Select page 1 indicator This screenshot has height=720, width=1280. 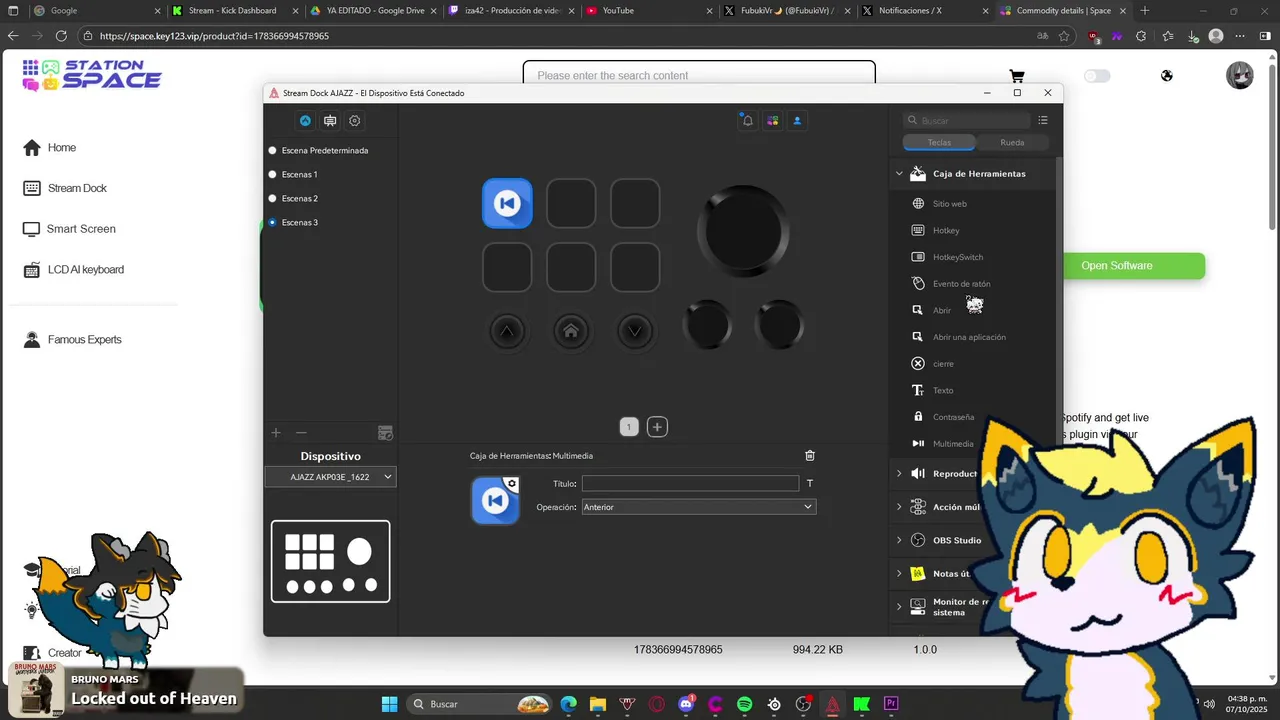tap(629, 427)
